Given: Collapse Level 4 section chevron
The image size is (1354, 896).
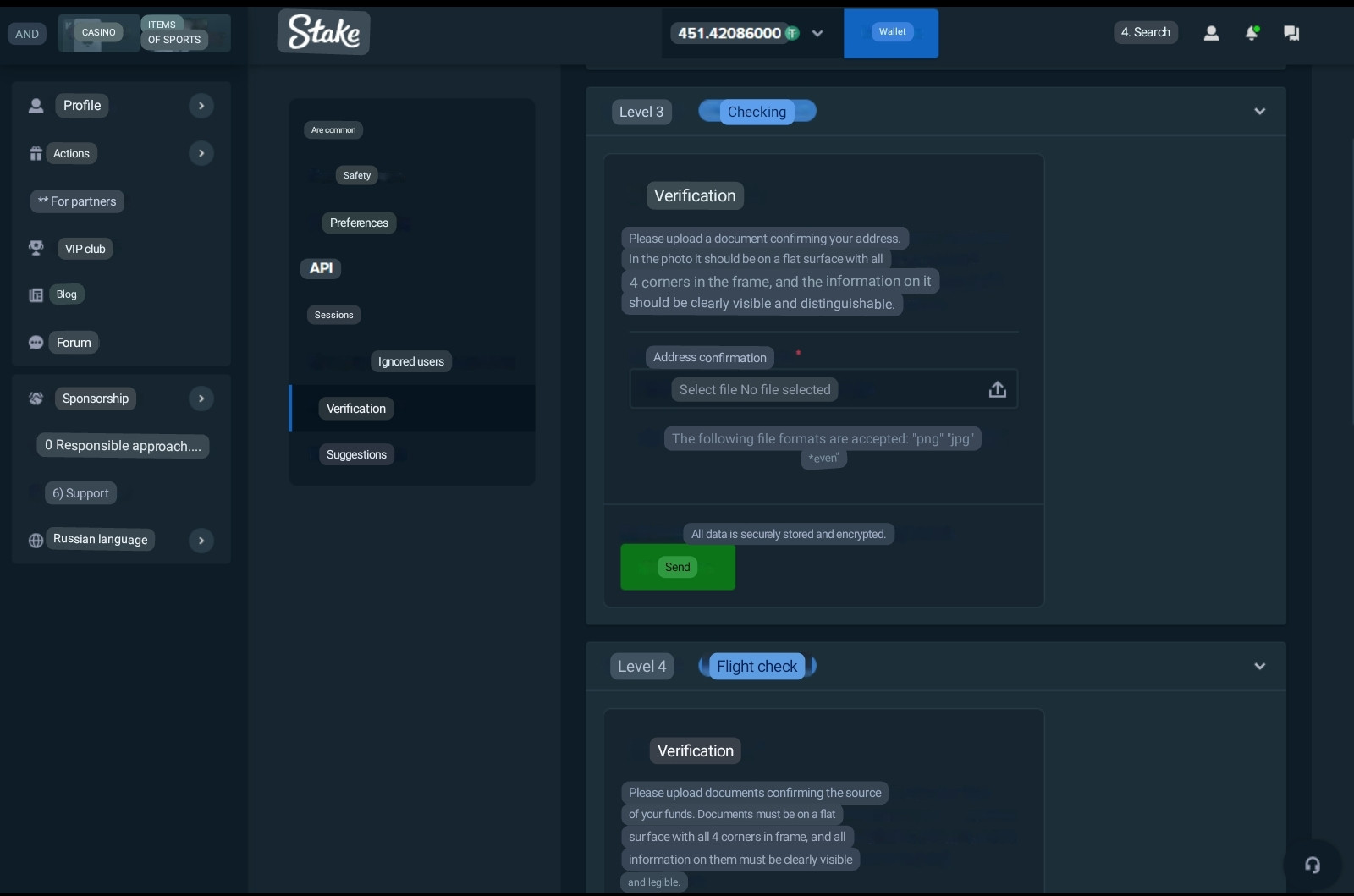Looking at the screenshot, I should [x=1259, y=666].
